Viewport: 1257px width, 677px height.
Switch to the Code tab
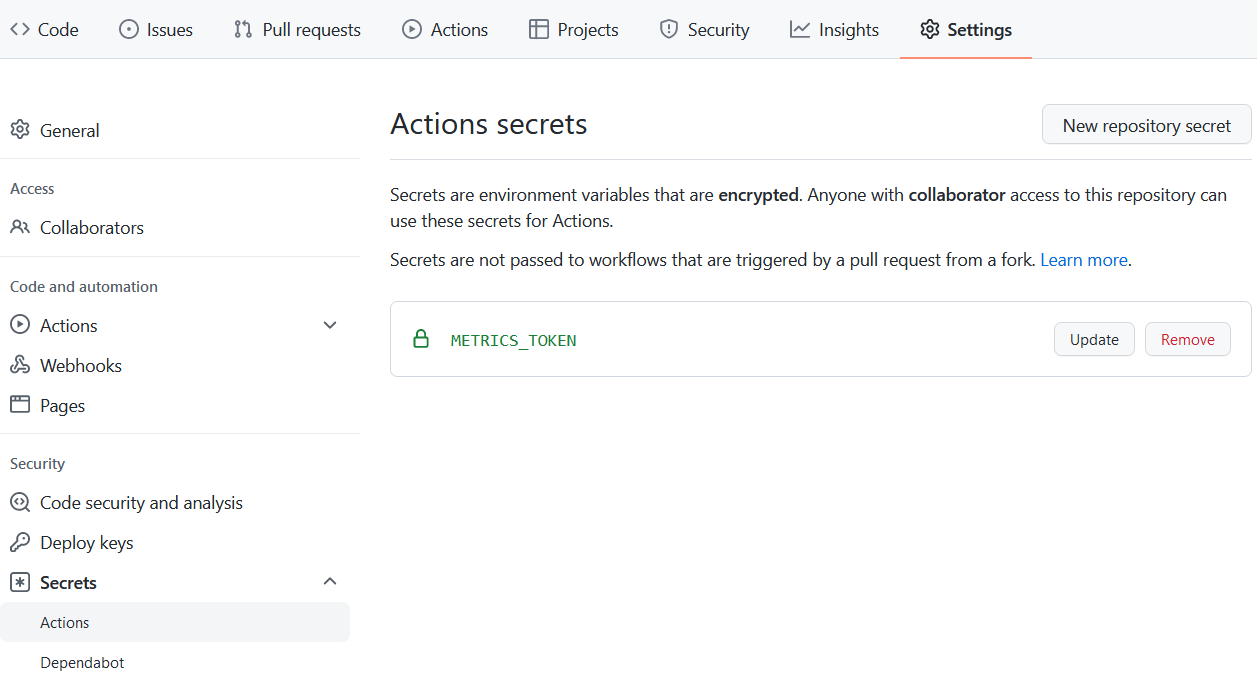pos(45,29)
